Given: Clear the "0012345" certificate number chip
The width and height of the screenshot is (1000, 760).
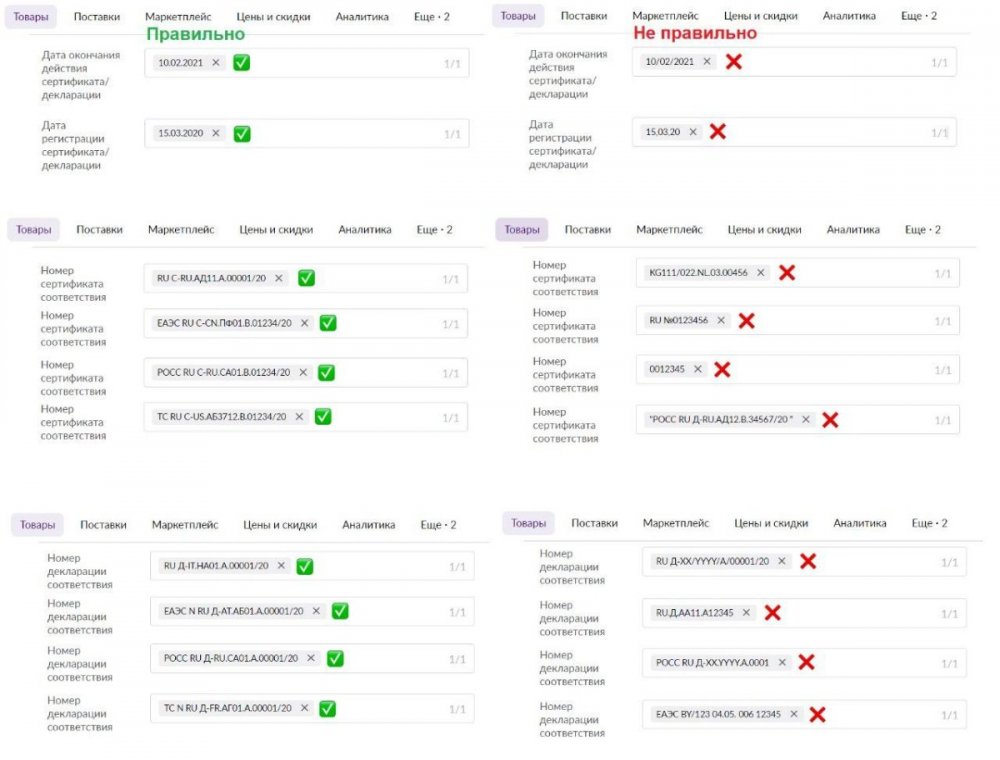Looking at the screenshot, I should (x=698, y=369).
